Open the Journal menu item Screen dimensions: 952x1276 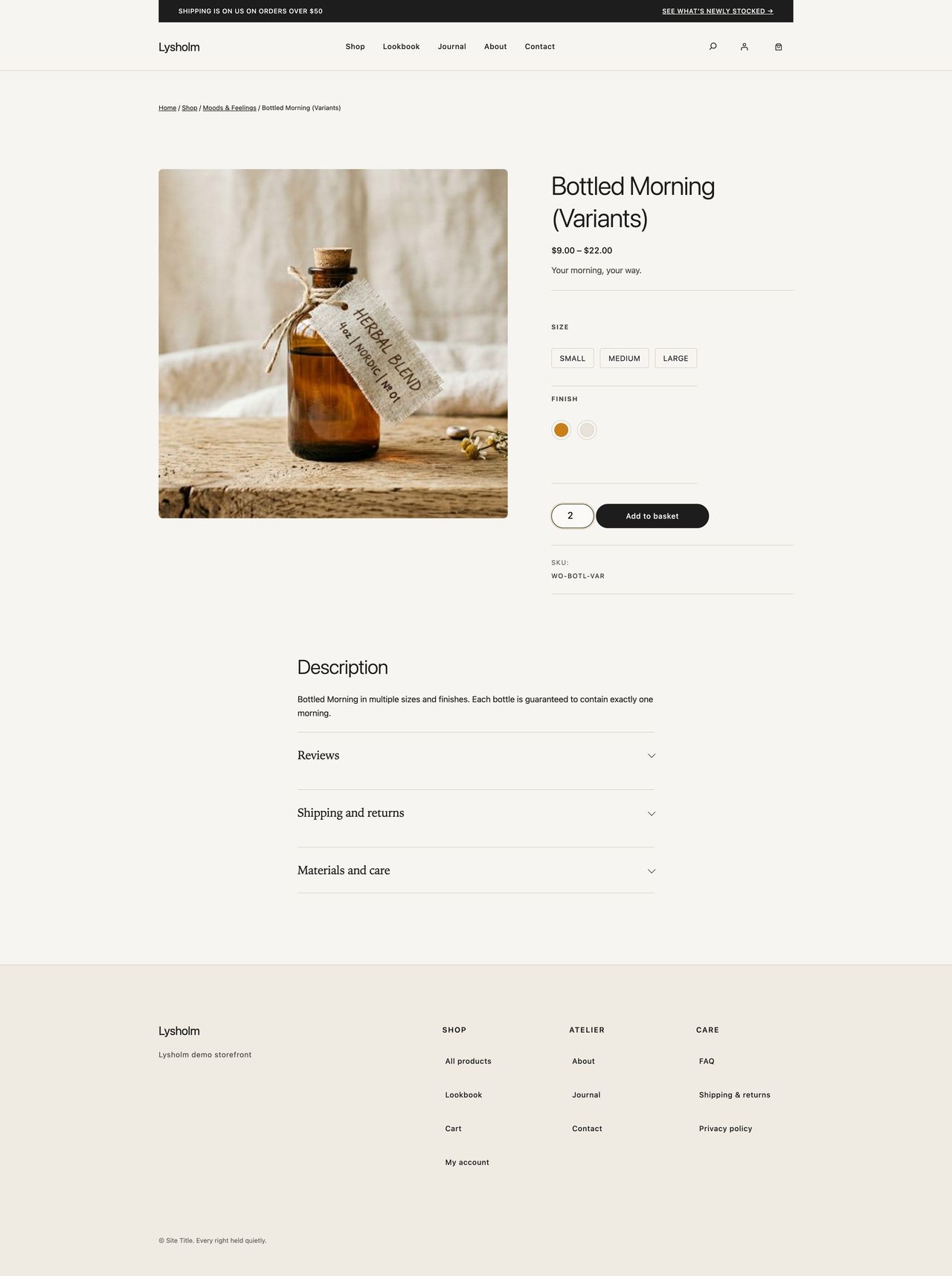pos(451,47)
